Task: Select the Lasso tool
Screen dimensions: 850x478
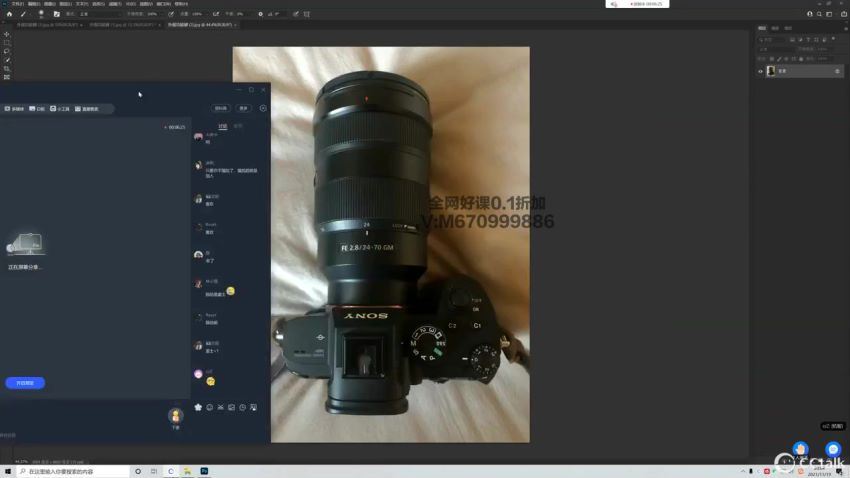Action: (x=7, y=51)
